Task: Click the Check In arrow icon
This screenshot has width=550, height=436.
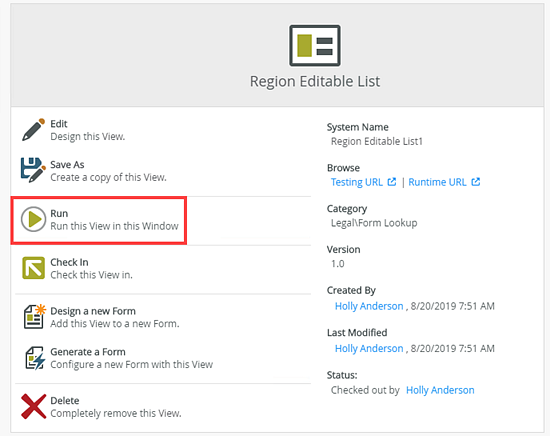Action: pos(33,268)
